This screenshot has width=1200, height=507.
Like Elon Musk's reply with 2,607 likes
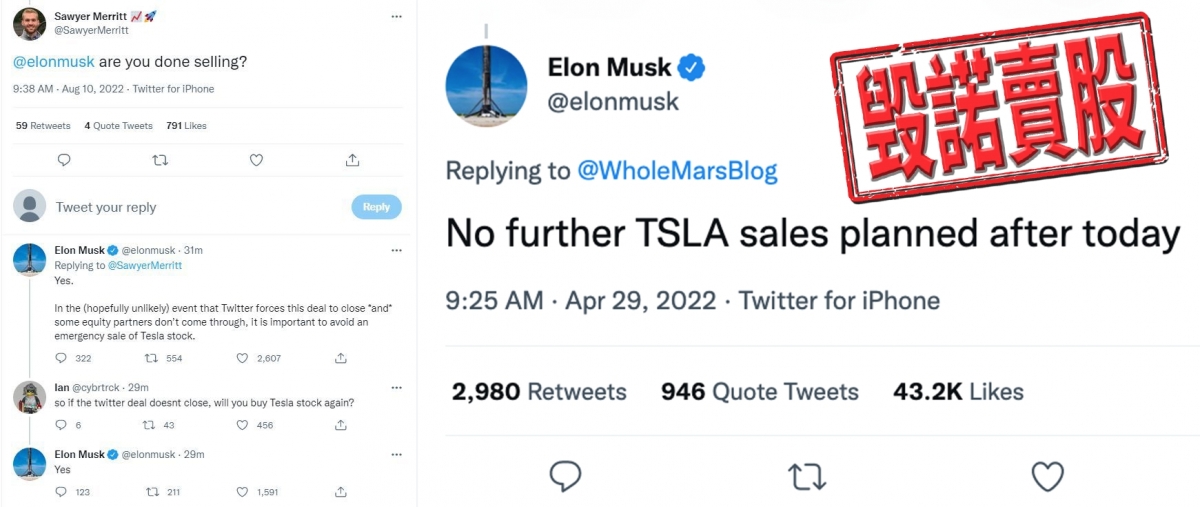tap(242, 358)
